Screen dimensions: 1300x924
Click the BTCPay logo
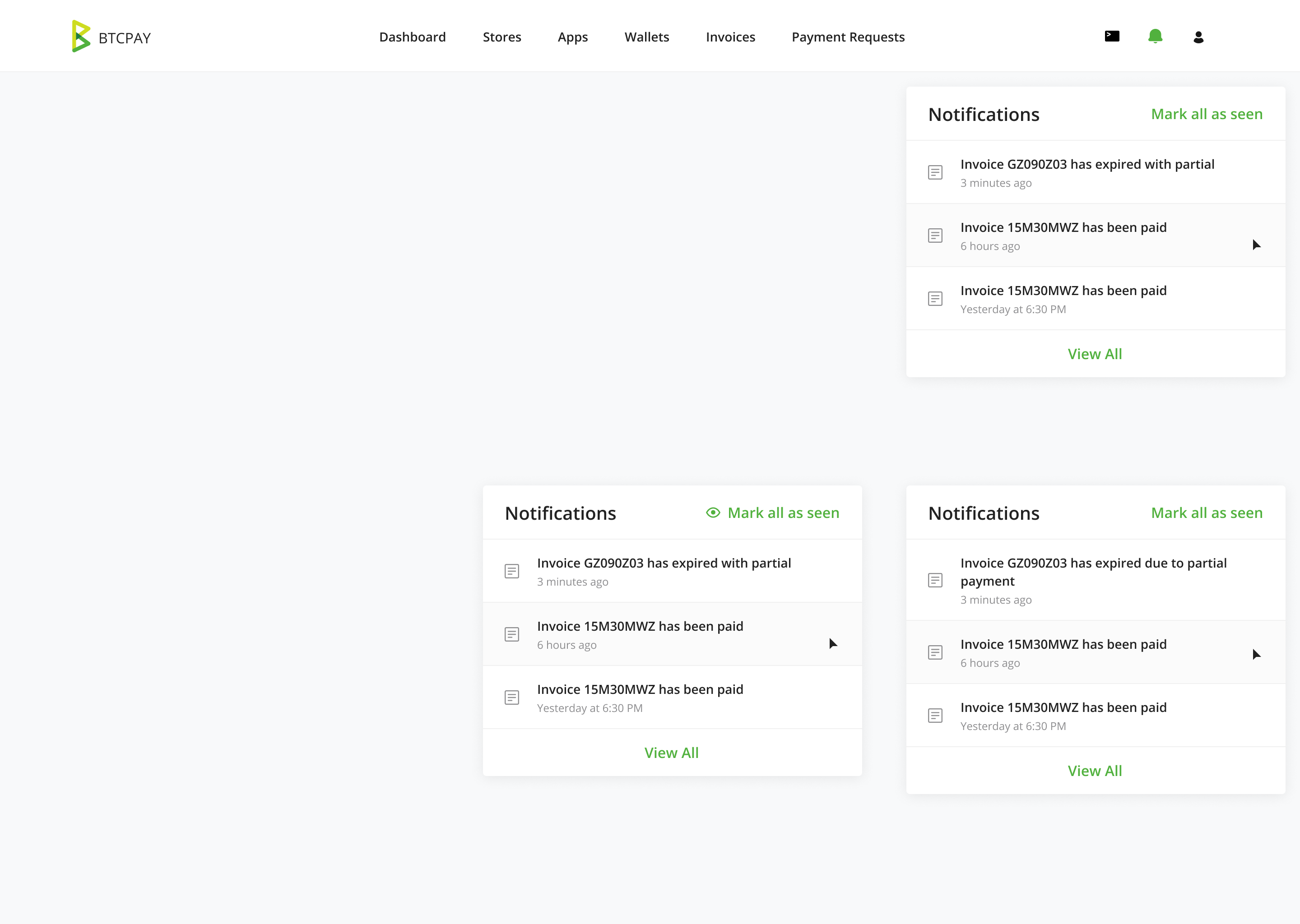111,37
